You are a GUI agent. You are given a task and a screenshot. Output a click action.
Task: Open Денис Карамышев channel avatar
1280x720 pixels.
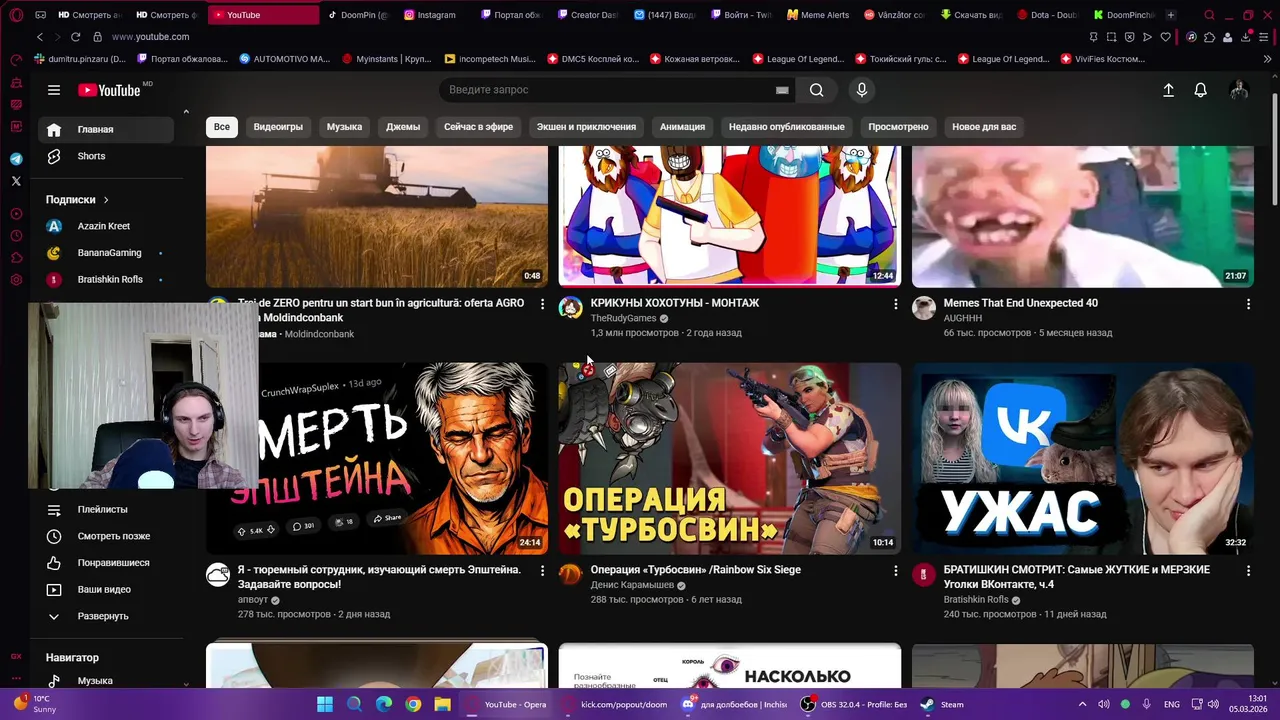click(x=570, y=574)
